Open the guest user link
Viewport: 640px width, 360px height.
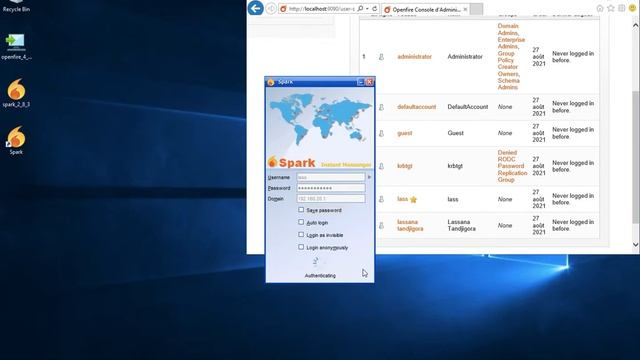[404, 133]
